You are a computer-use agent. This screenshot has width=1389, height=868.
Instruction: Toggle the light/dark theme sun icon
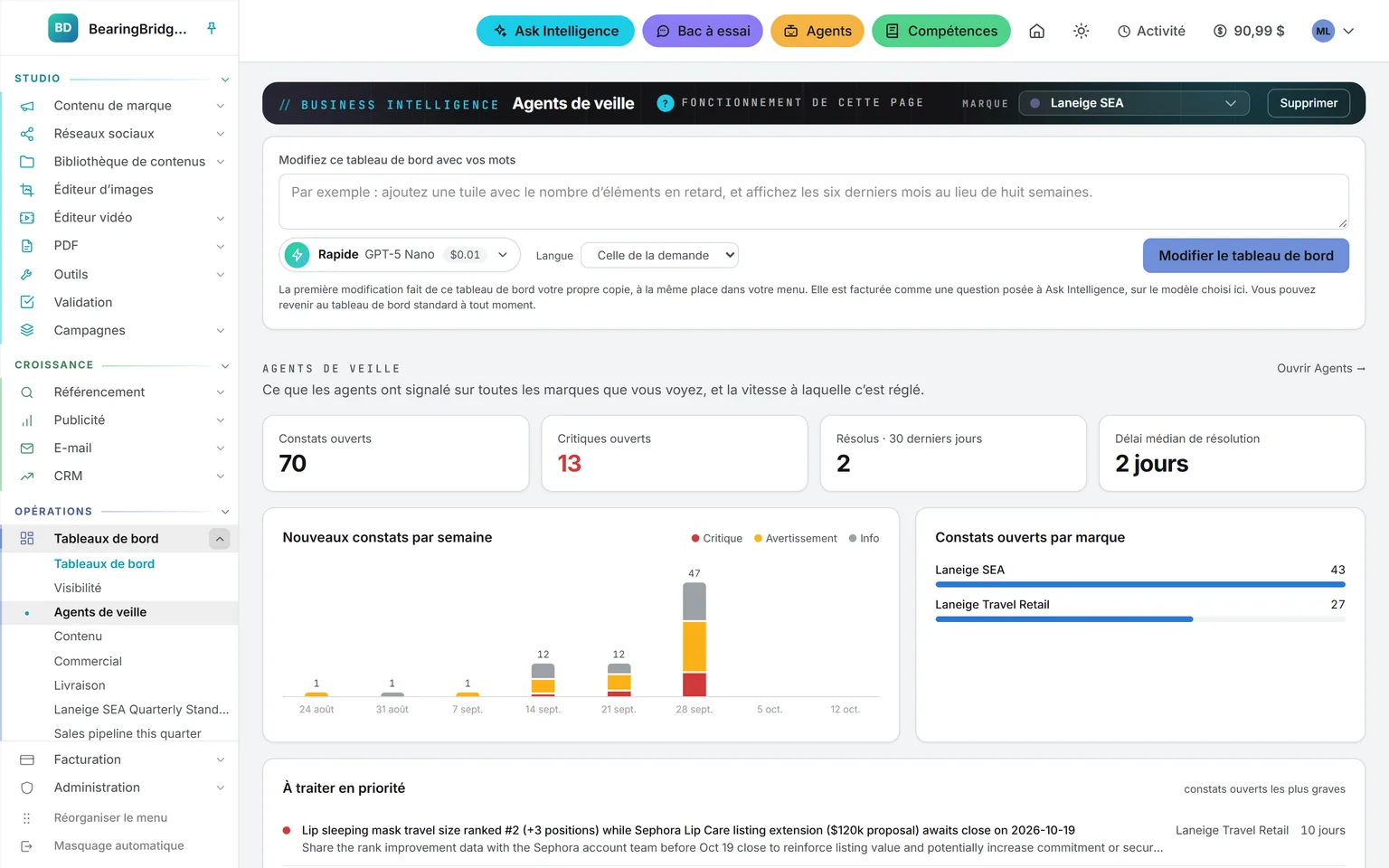pyautogui.click(x=1081, y=31)
